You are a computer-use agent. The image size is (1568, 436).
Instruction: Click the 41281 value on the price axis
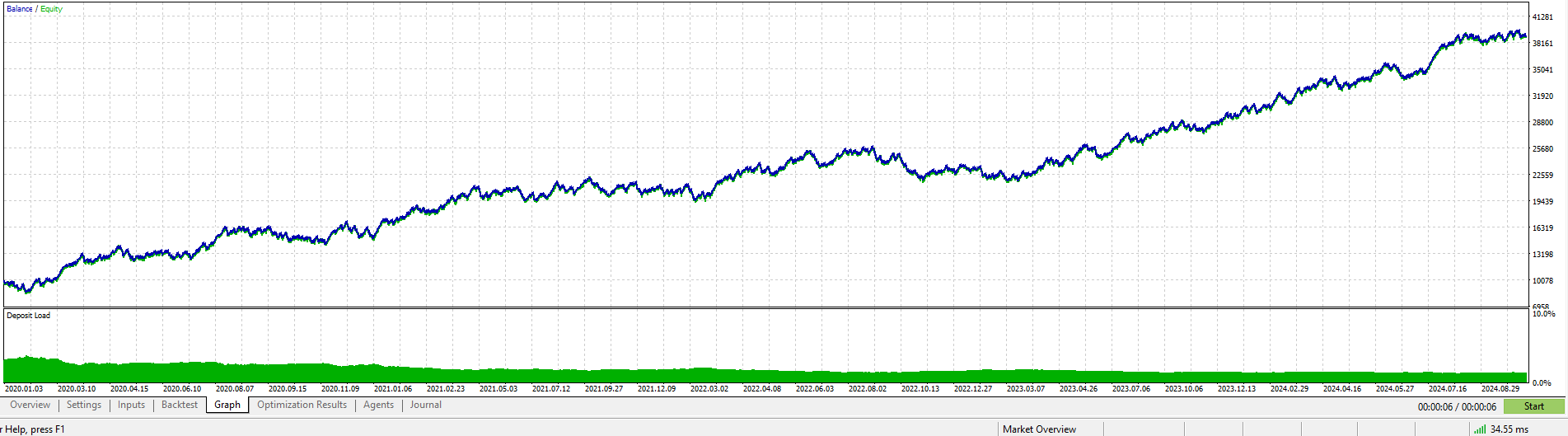click(1542, 16)
